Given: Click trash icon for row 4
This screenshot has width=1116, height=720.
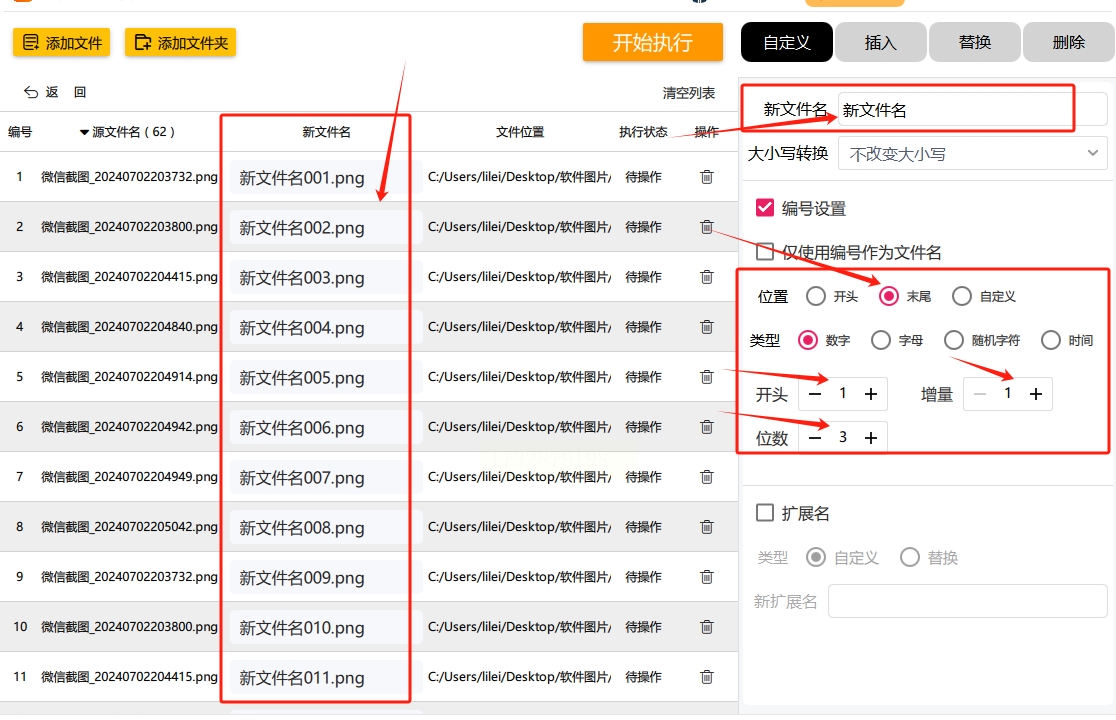Looking at the screenshot, I should point(706,327).
